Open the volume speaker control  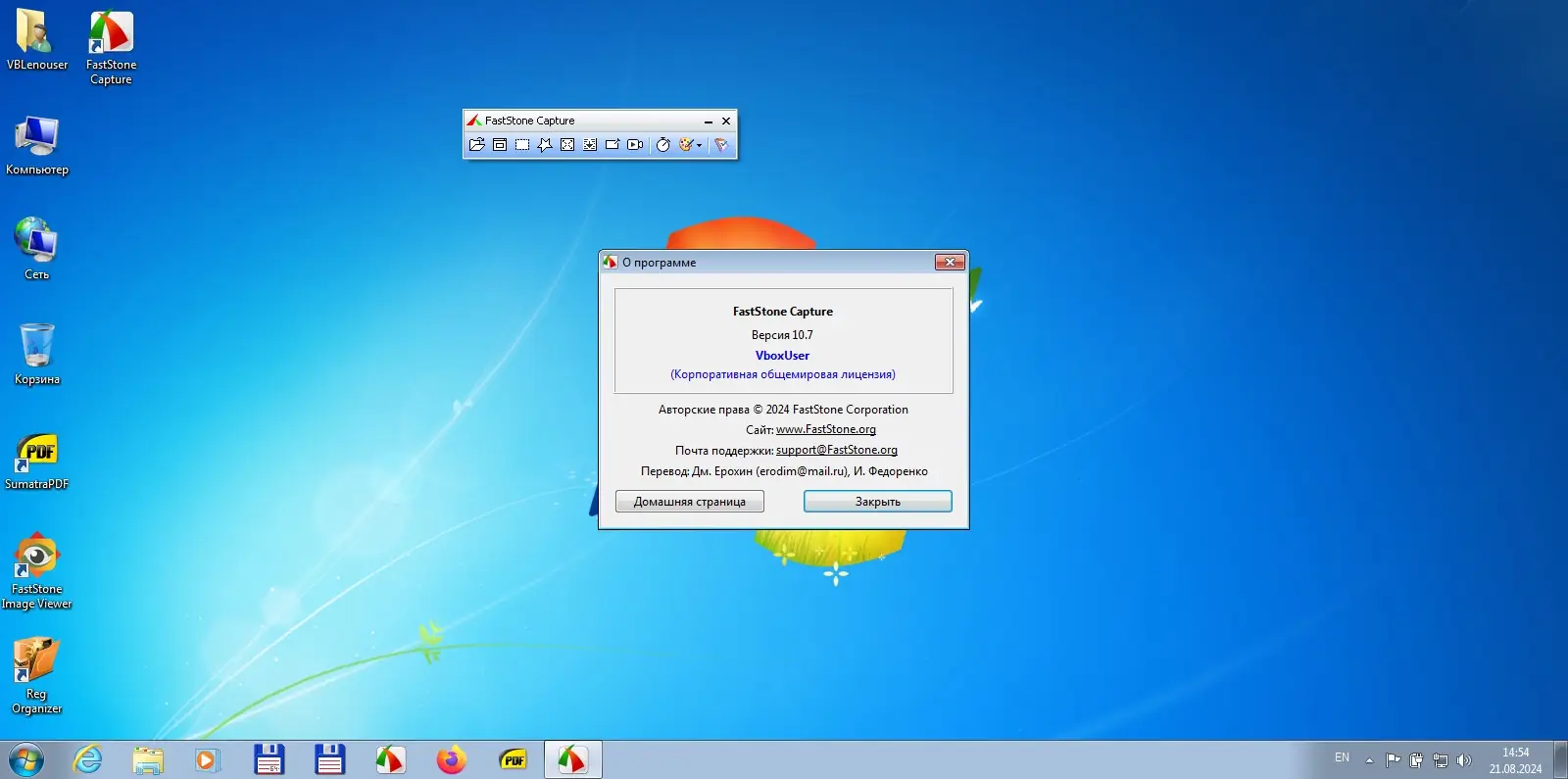coord(1464,760)
